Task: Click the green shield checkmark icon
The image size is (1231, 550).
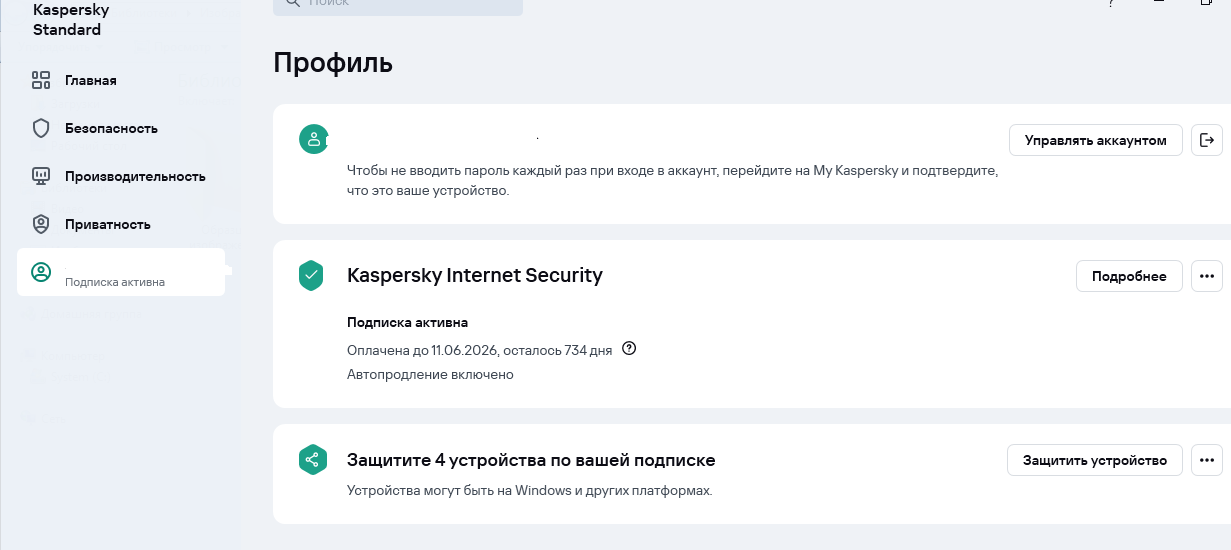Action: 312,275
